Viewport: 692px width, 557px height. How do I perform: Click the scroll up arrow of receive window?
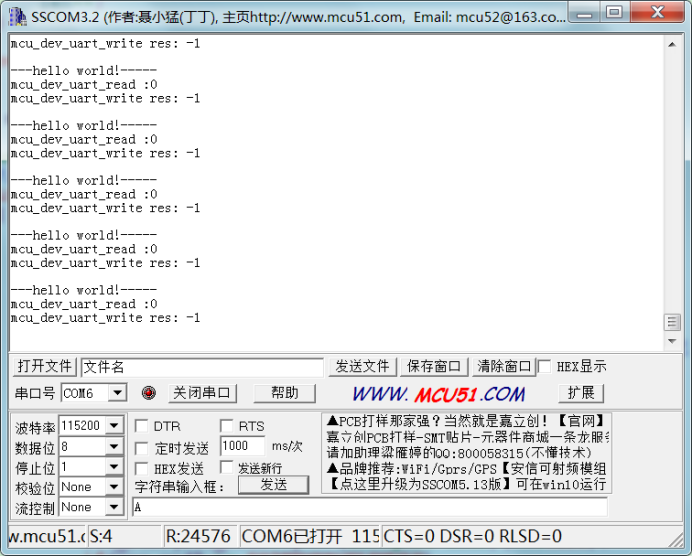[x=672, y=44]
